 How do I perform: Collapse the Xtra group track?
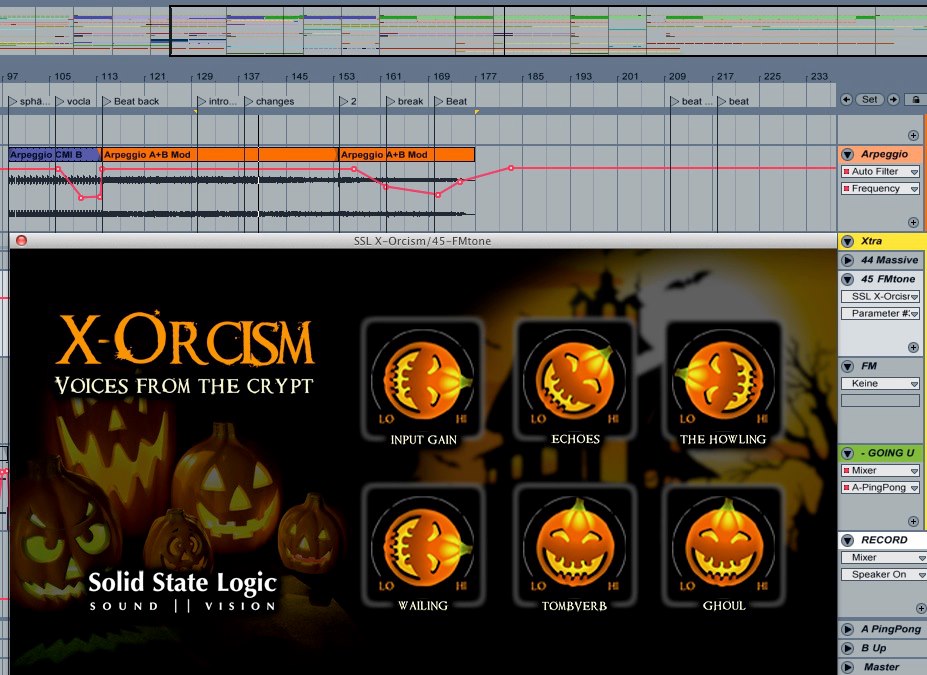coord(848,241)
